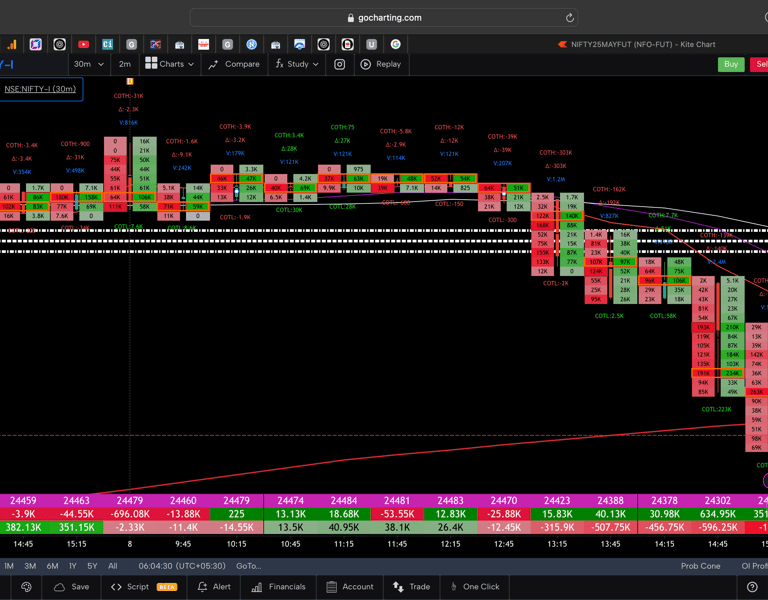Image resolution: width=768 pixels, height=600 pixels.
Task: Click the browser reload icon in address bar
Action: 569,18
